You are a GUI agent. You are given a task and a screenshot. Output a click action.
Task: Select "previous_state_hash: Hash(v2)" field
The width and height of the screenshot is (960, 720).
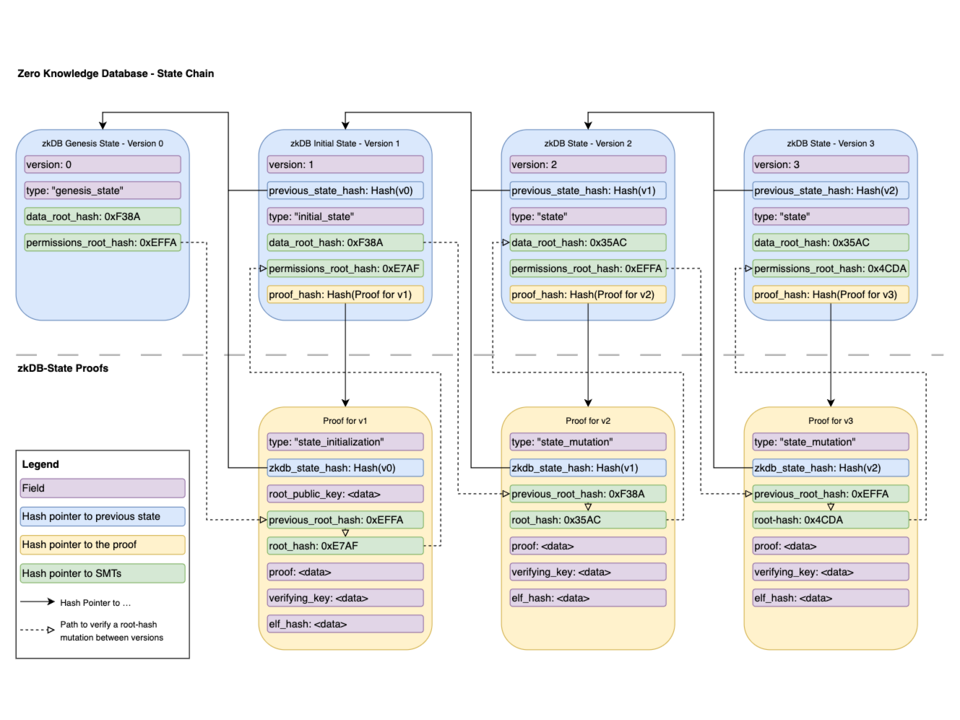pyautogui.click(x=831, y=190)
